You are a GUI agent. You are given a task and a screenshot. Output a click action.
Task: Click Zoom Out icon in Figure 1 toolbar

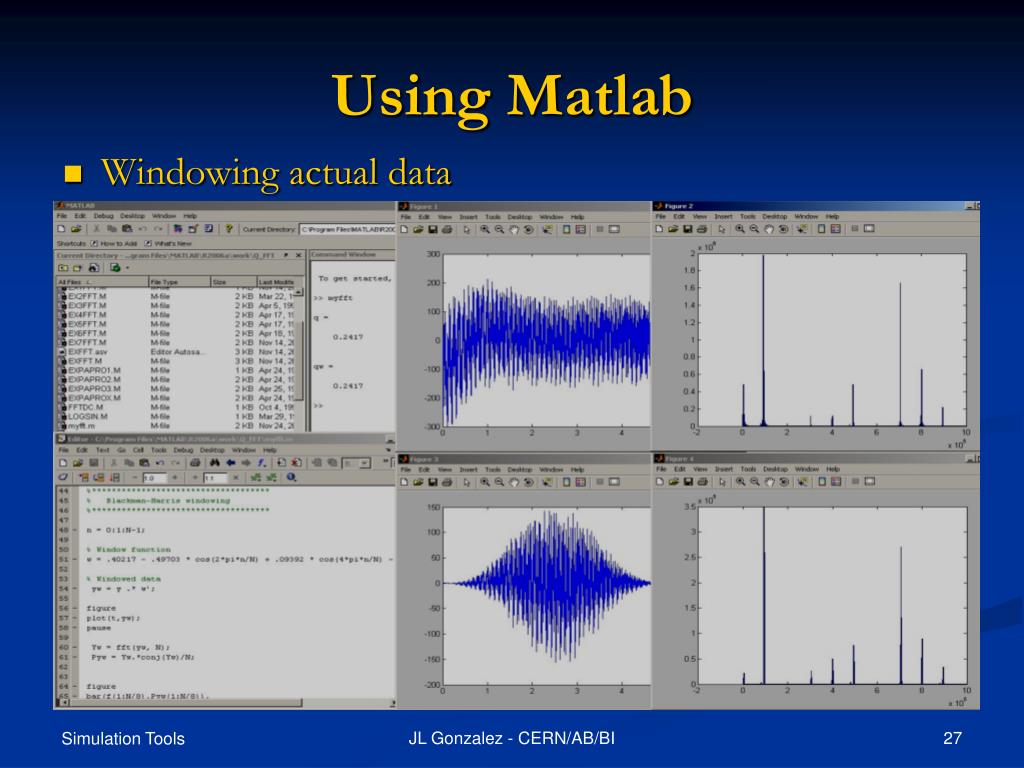click(x=499, y=229)
